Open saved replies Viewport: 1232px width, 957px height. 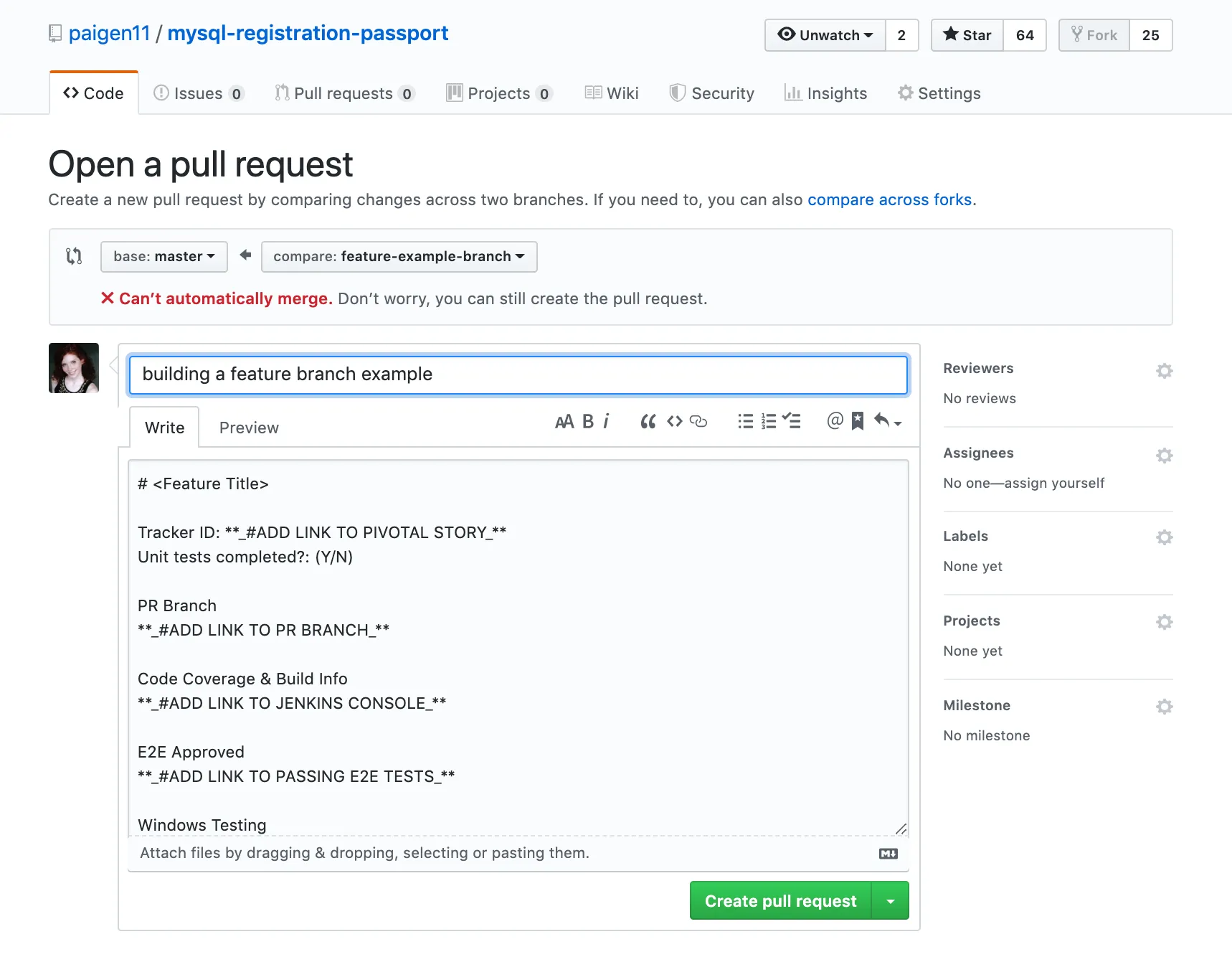click(858, 421)
